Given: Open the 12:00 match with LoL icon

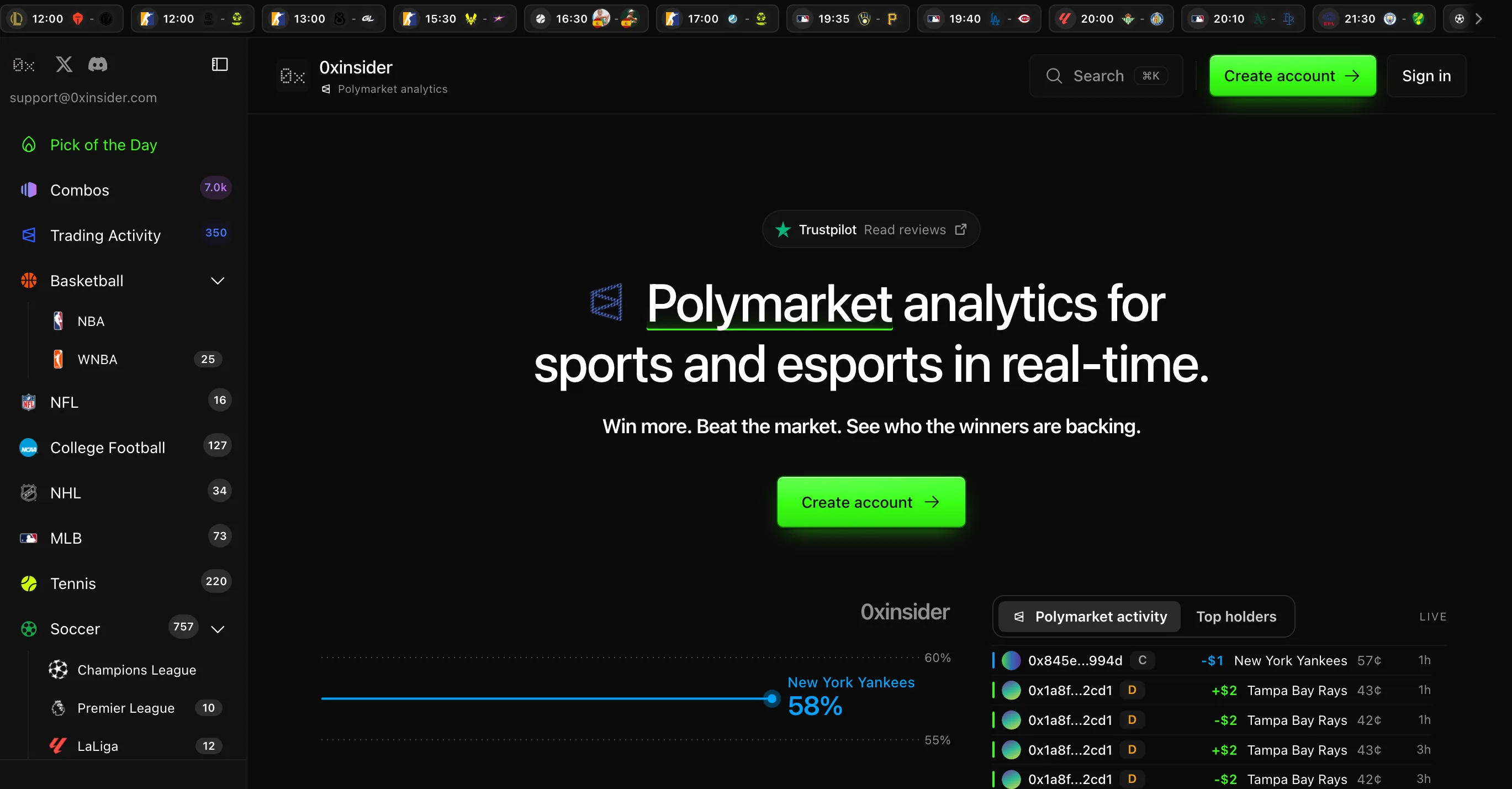Looking at the screenshot, I should [62, 19].
